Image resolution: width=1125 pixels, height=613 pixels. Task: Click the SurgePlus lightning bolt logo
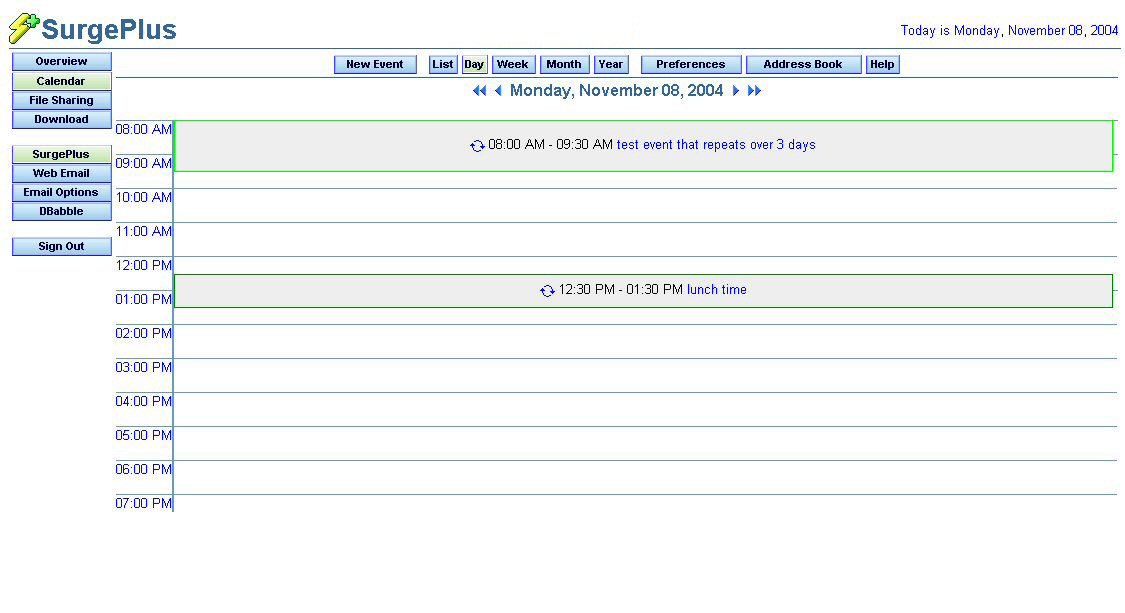(x=24, y=29)
